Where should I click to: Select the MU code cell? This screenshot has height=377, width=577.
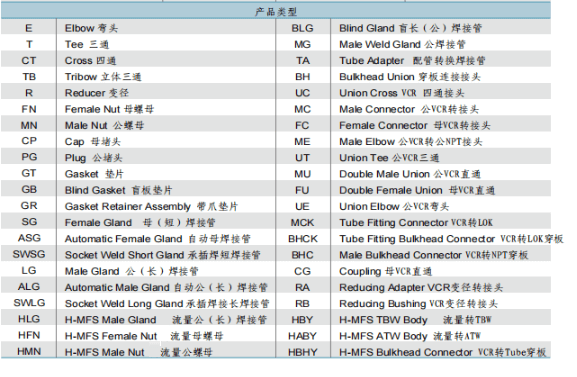pyautogui.click(x=302, y=174)
